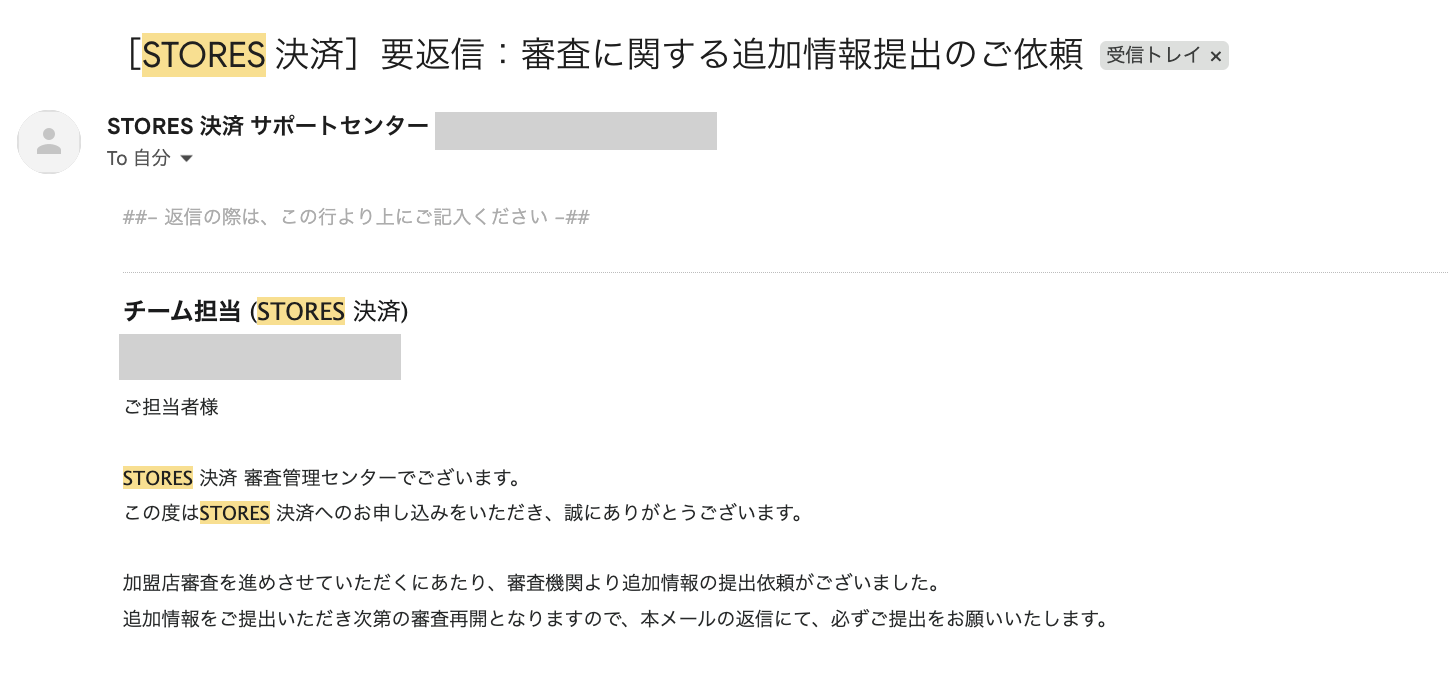Remove the 受信トレイ label with its × icon

click(1216, 56)
